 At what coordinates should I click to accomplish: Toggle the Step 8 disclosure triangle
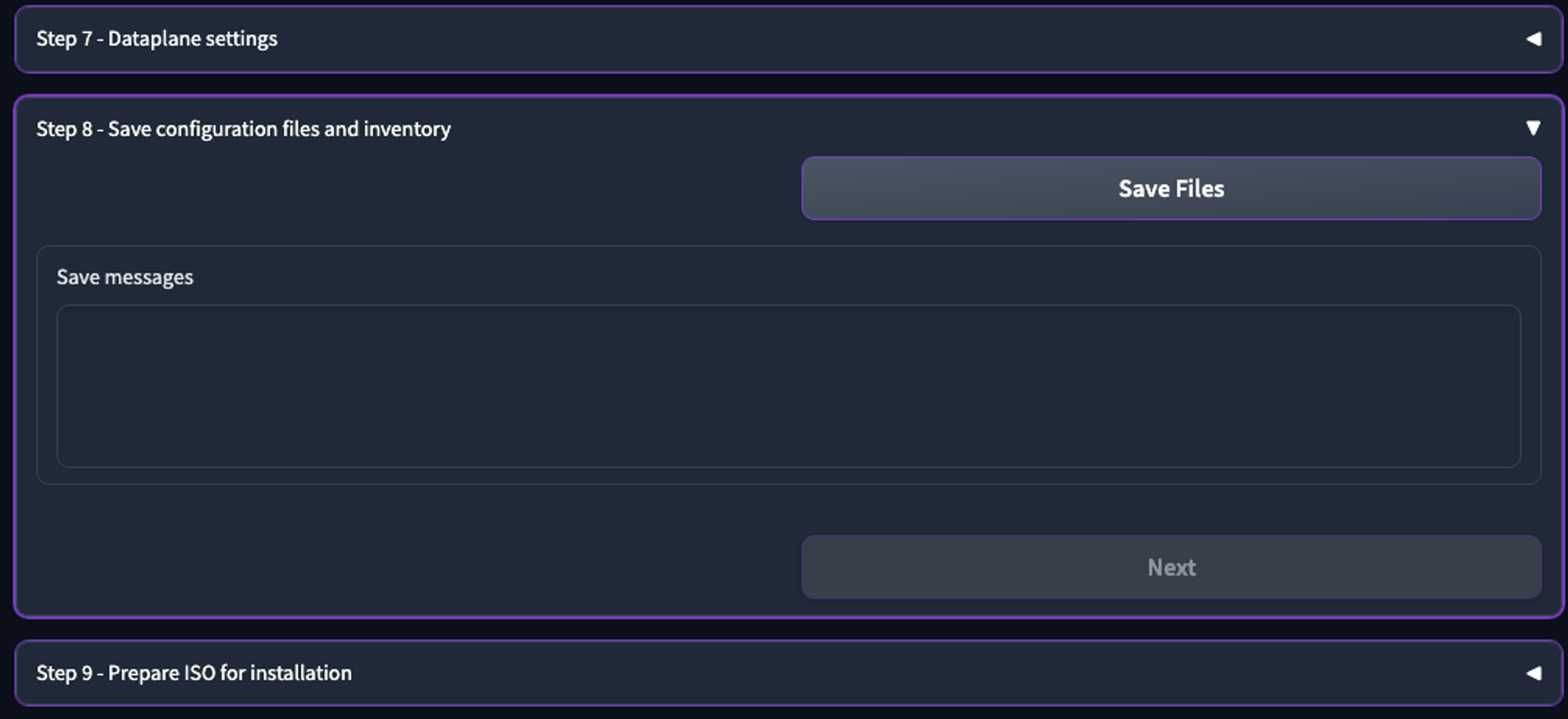[1534, 128]
